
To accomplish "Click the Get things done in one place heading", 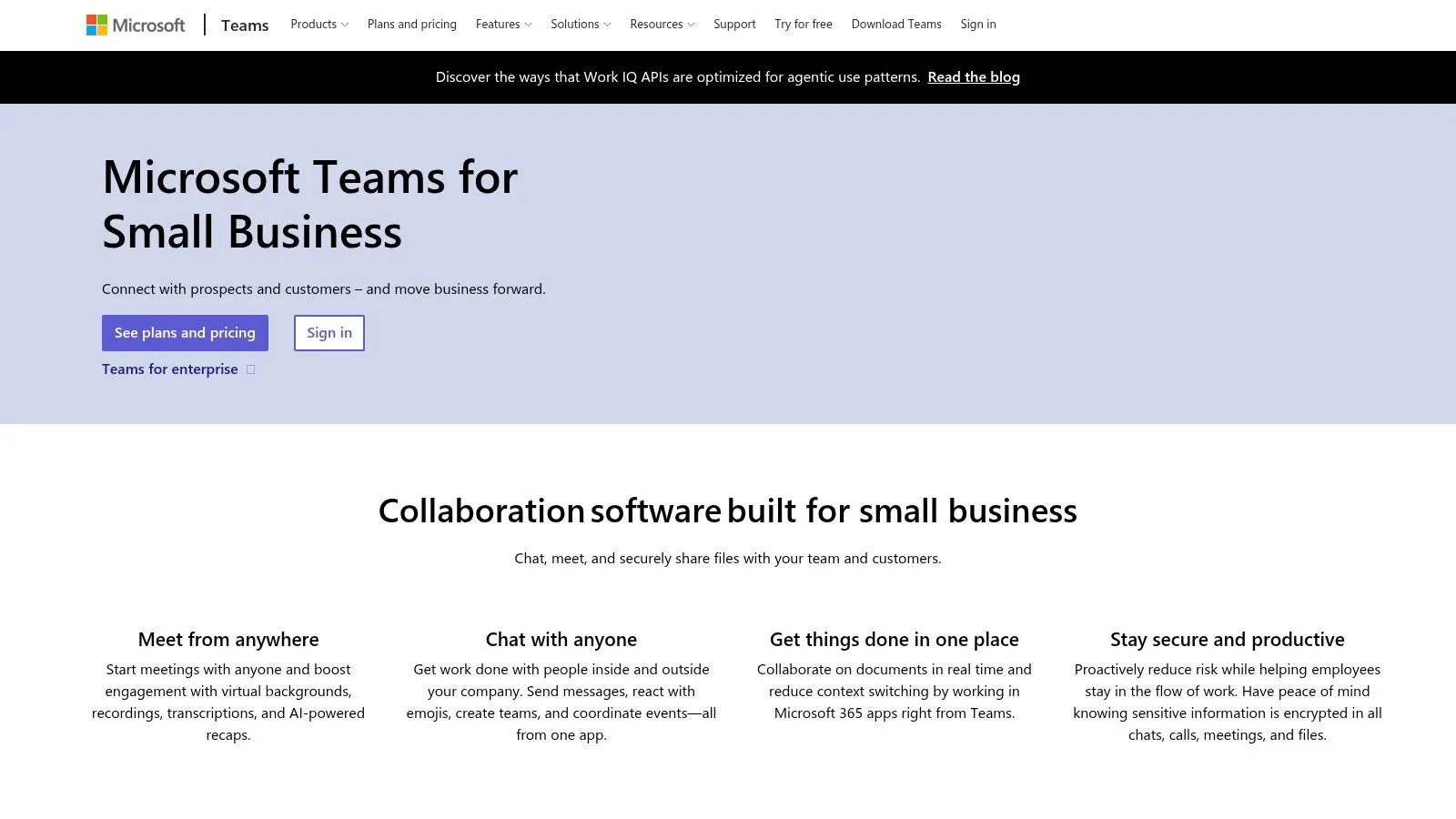I will 895,640.
